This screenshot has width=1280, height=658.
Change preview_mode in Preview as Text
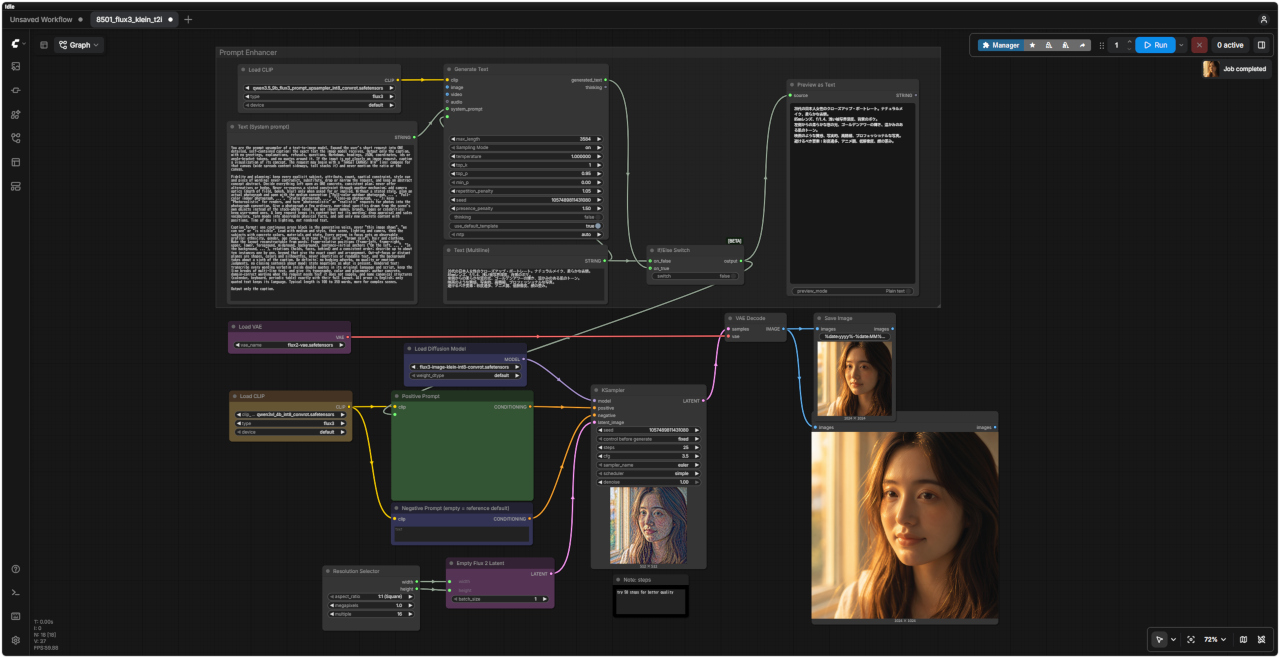(853, 291)
